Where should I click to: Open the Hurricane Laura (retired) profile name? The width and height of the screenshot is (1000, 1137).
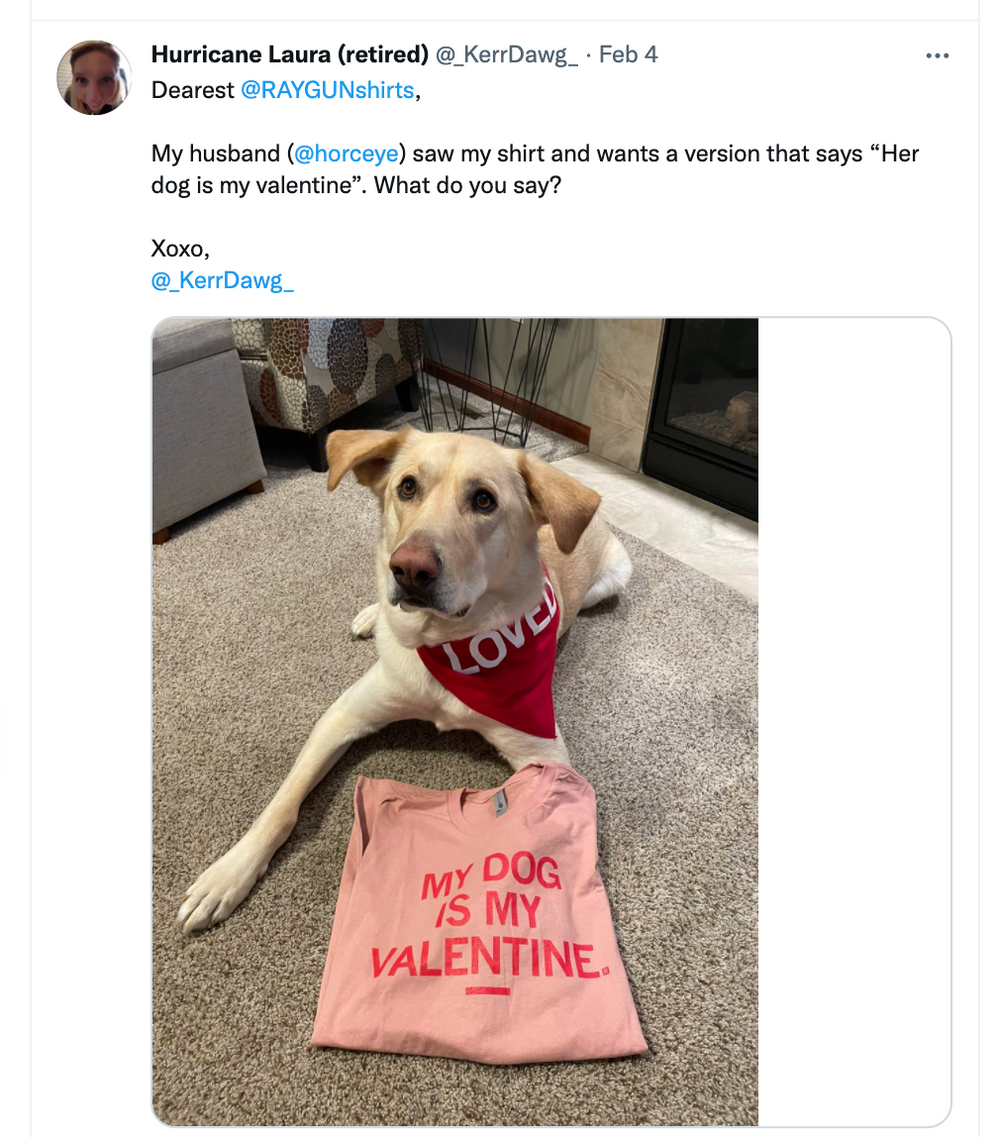[289, 54]
